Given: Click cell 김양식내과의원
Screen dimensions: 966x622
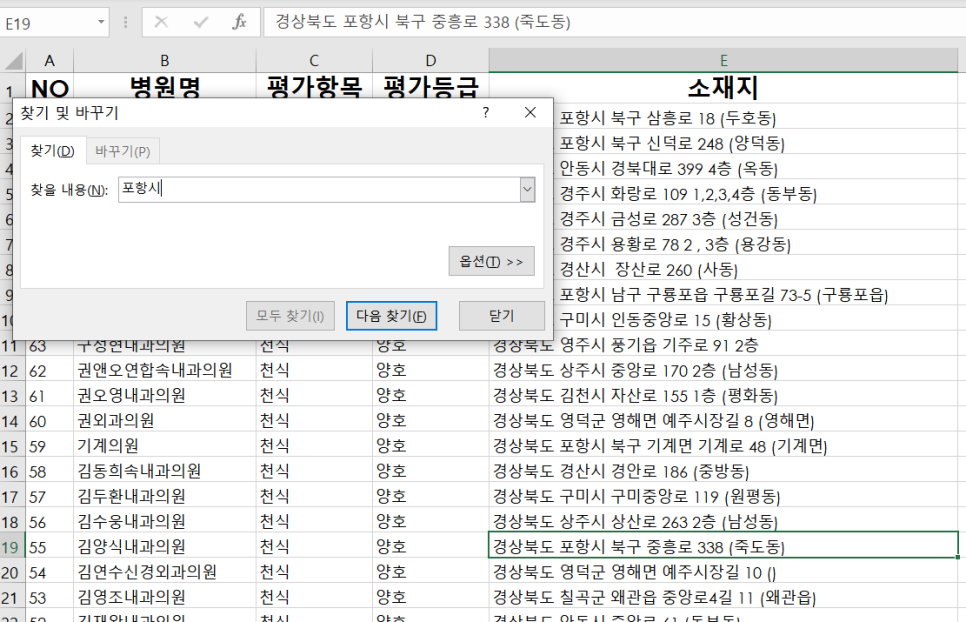Looking at the screenshot, I should pos(164,547).
